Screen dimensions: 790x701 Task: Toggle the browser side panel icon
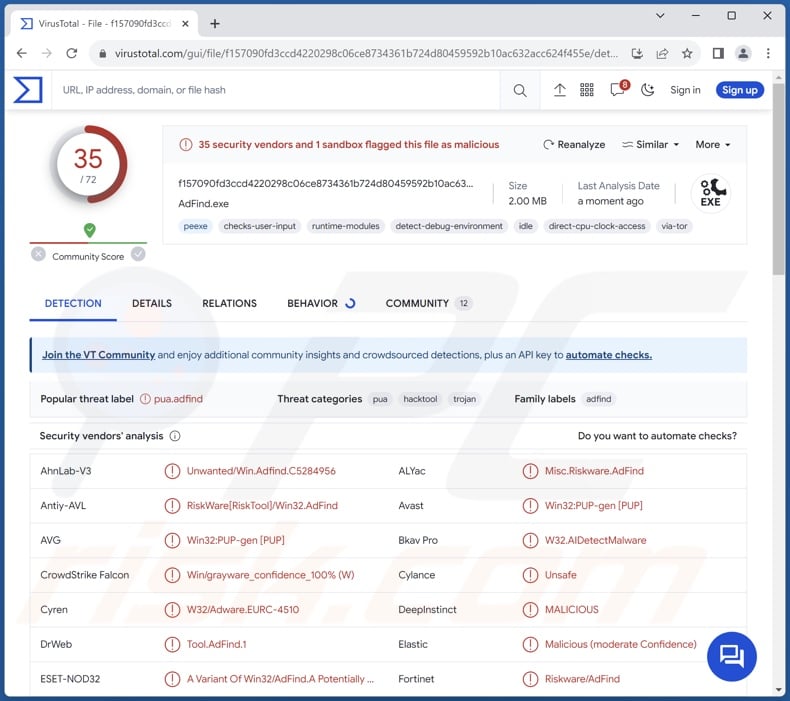tap(718, 53)
